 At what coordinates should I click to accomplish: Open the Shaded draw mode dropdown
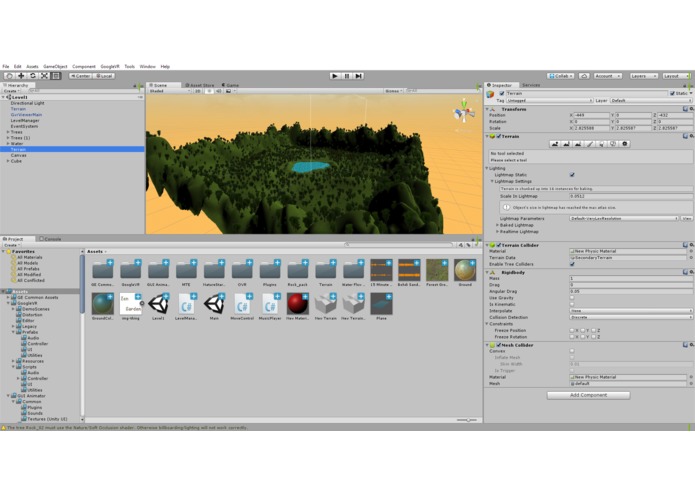169,91
